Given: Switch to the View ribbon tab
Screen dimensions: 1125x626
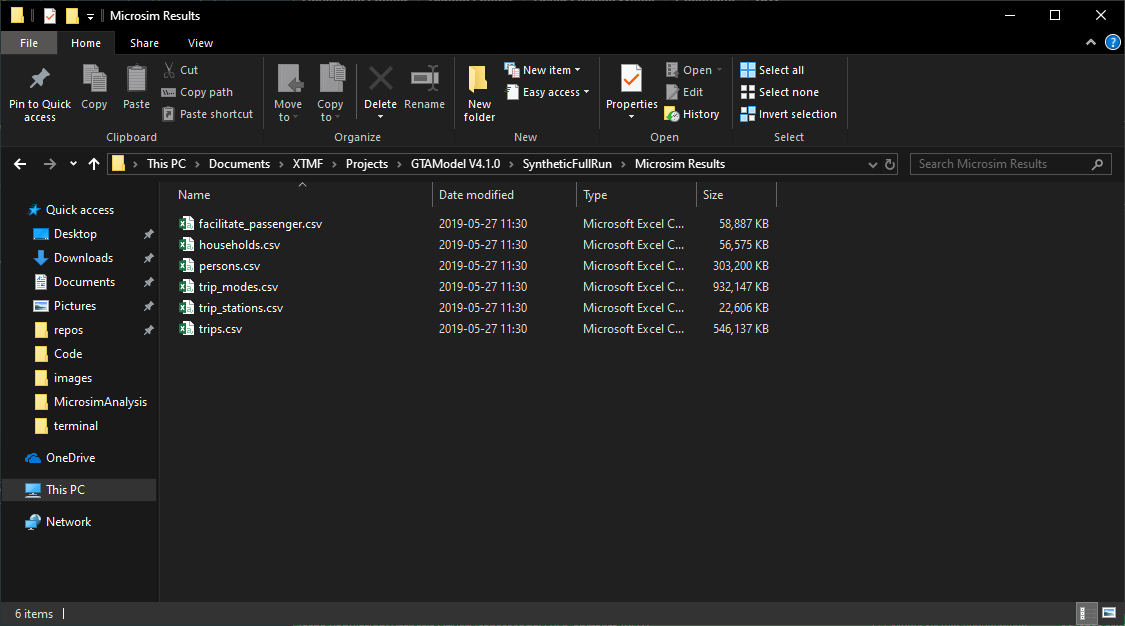Looking at the screenshot, I should click(200, 43).
